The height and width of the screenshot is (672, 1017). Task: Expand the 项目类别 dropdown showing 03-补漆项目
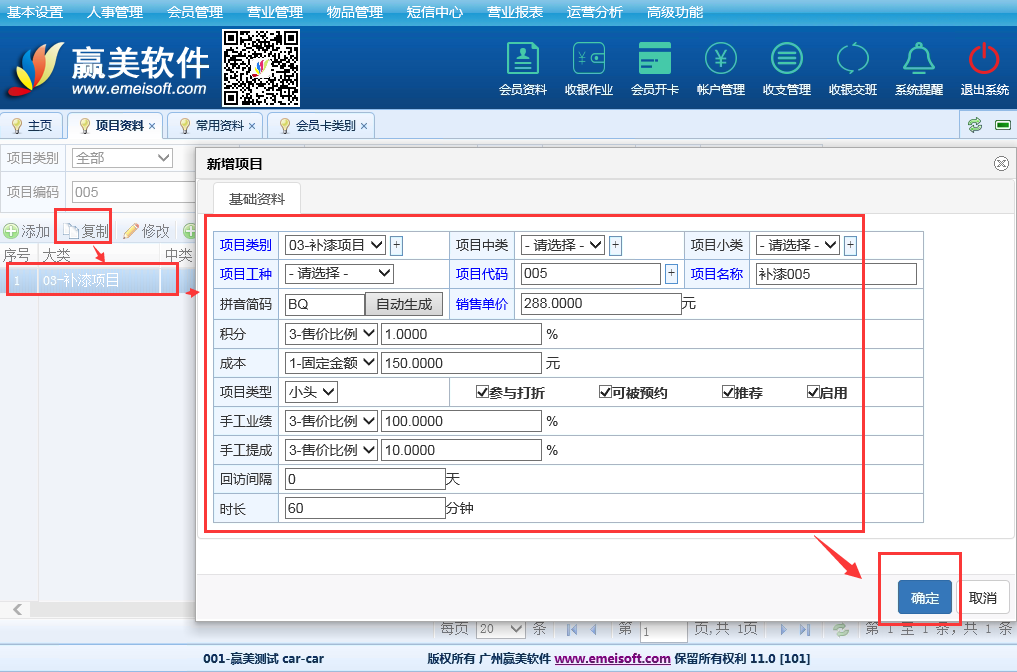coord(335,245)
